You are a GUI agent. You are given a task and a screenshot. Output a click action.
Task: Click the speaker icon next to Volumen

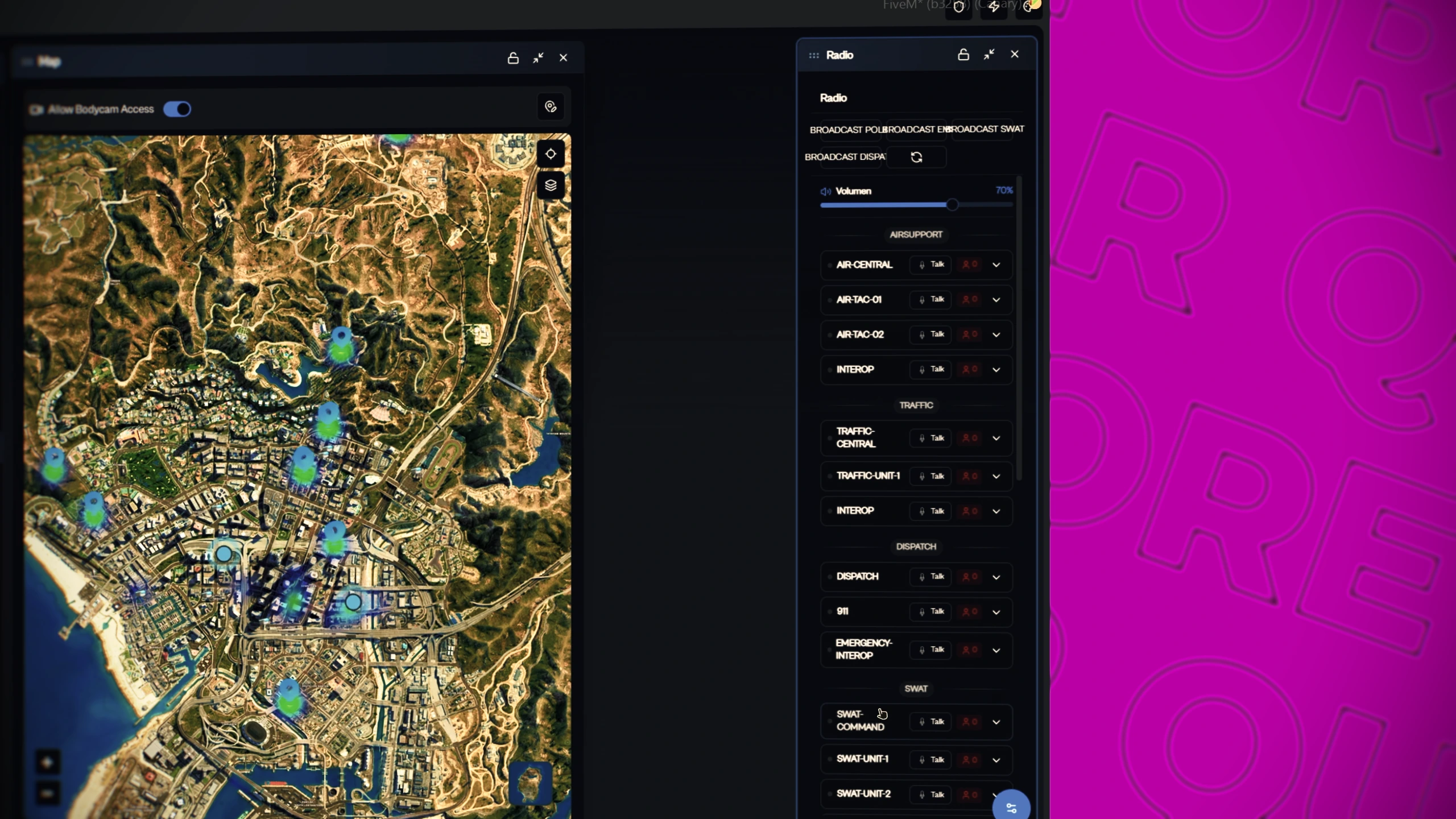[825, 192]
